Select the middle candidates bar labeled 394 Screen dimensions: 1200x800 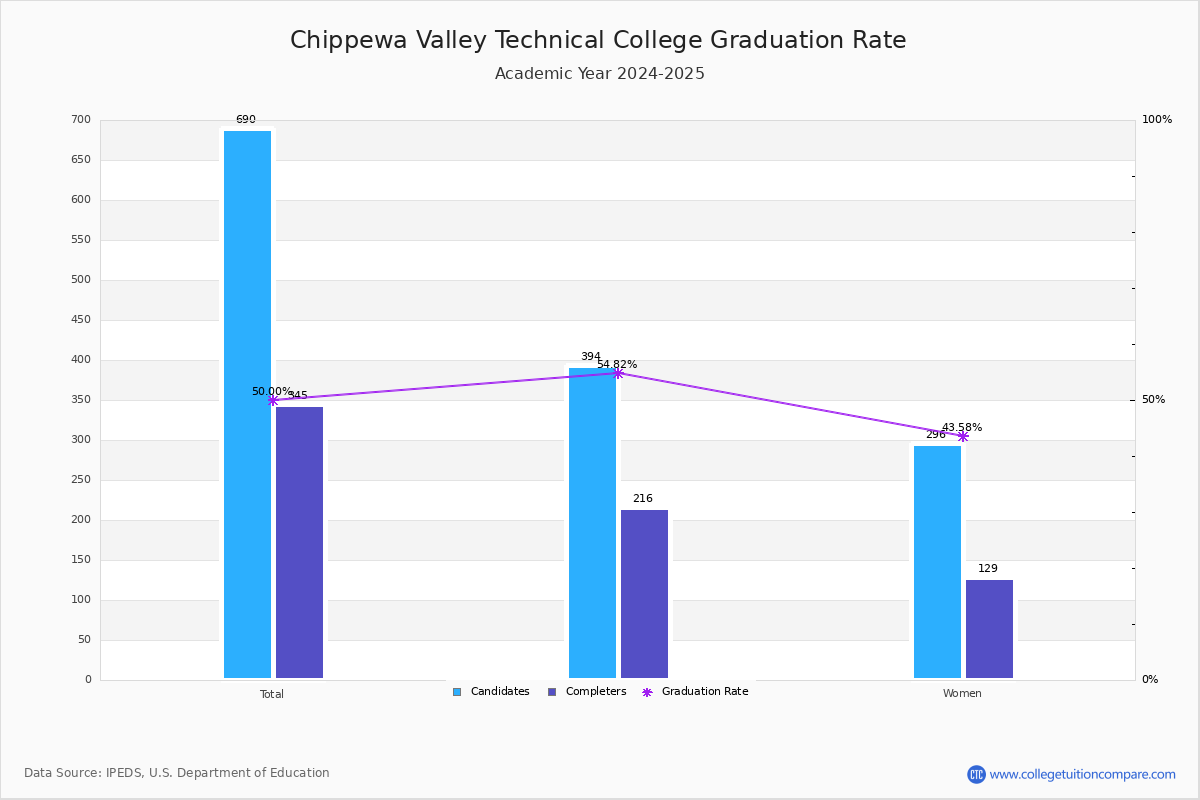pos(592,523)
